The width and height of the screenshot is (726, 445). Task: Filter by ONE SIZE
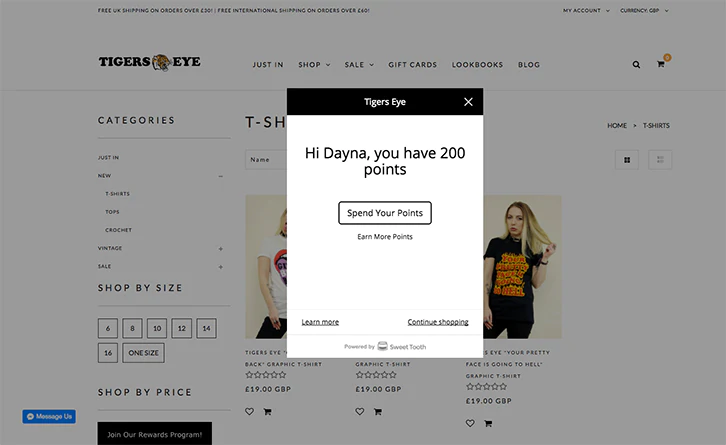pos(144,353)
